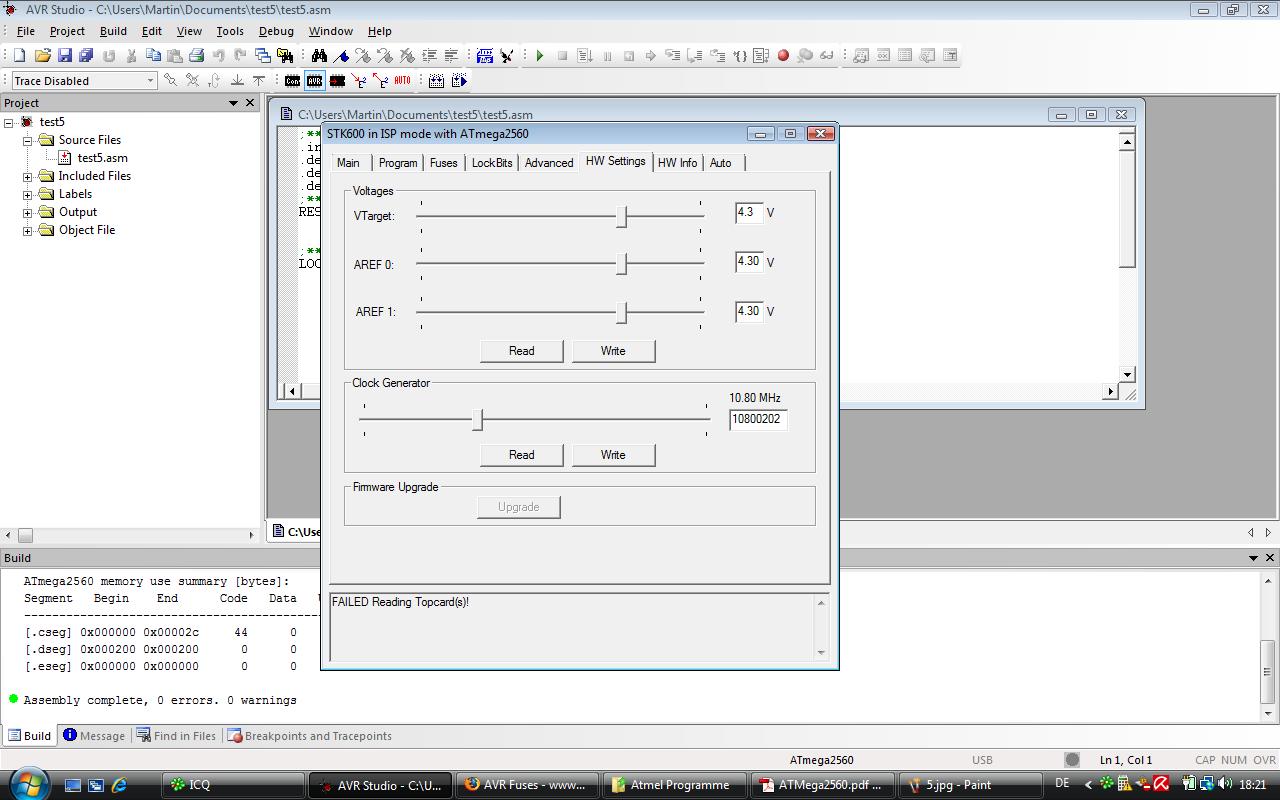The image size is (1280, 800).
Task: Click the Open File folder icon
Action: tap(42, 56)
